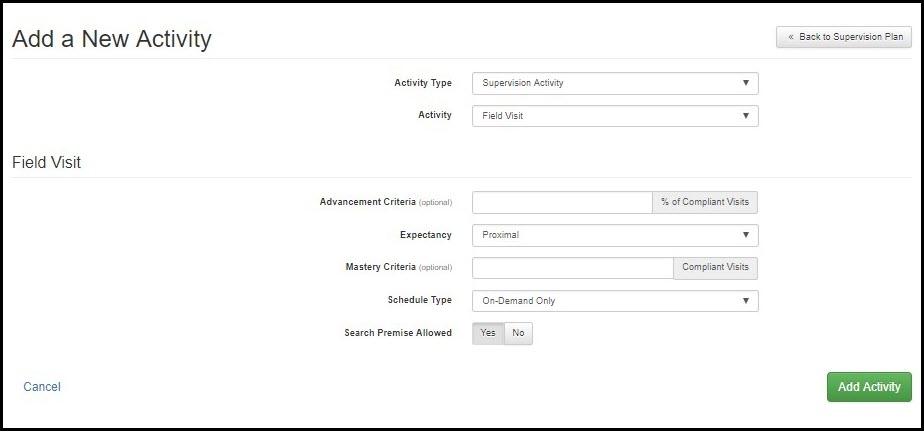
Task: Click the Cancel link
Action: (x=42, y=387)
